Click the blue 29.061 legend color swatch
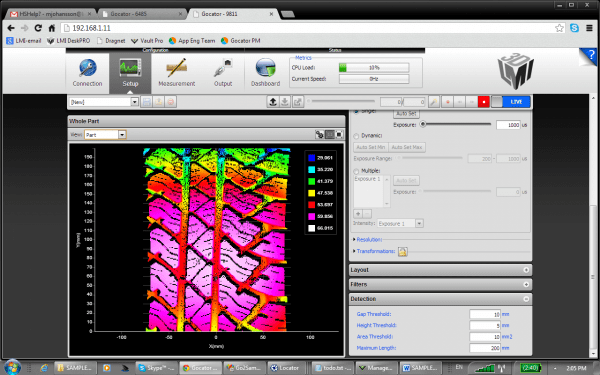 (311, 158)
